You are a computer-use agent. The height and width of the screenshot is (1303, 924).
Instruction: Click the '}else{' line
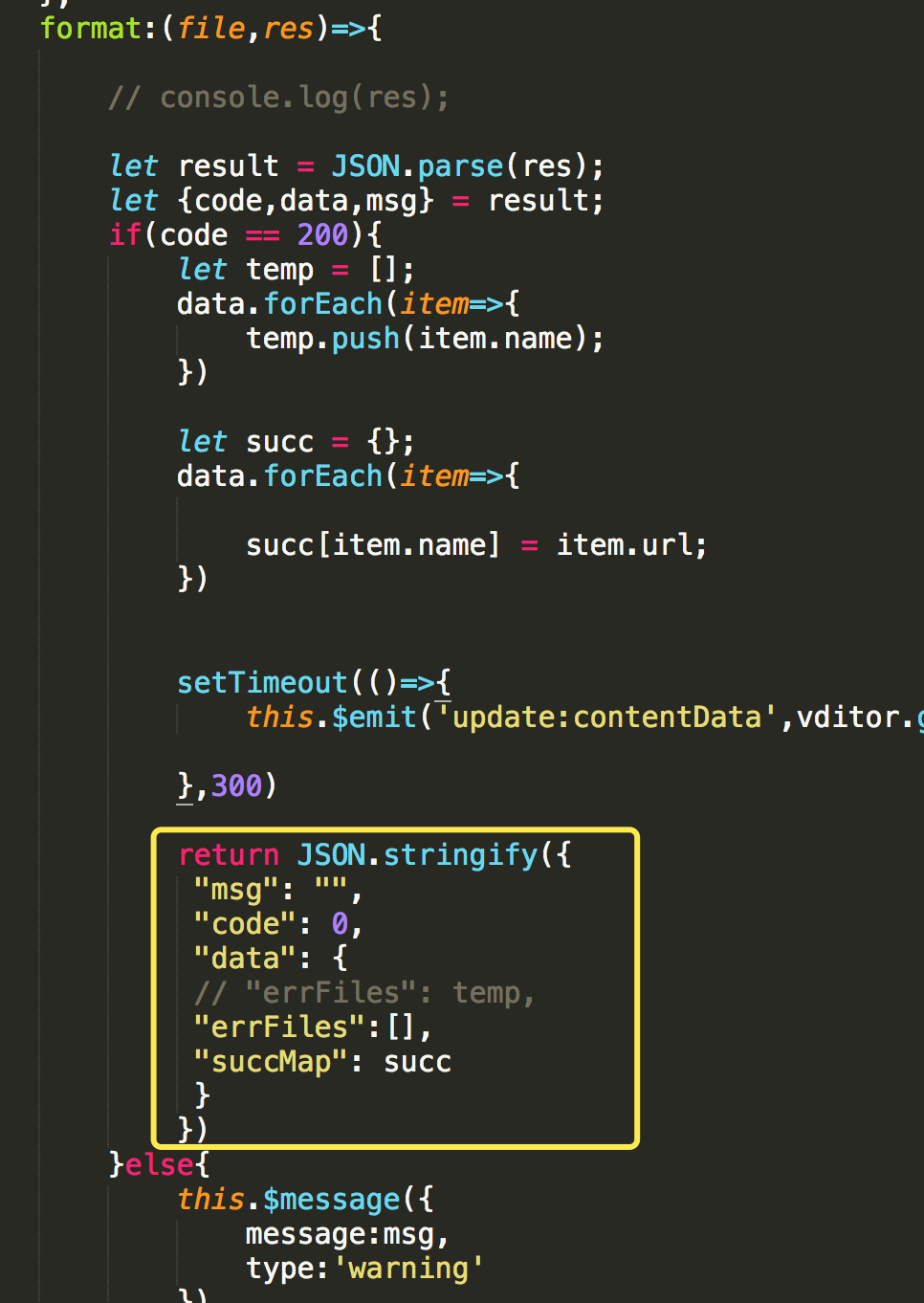(x=159, y=1165)
